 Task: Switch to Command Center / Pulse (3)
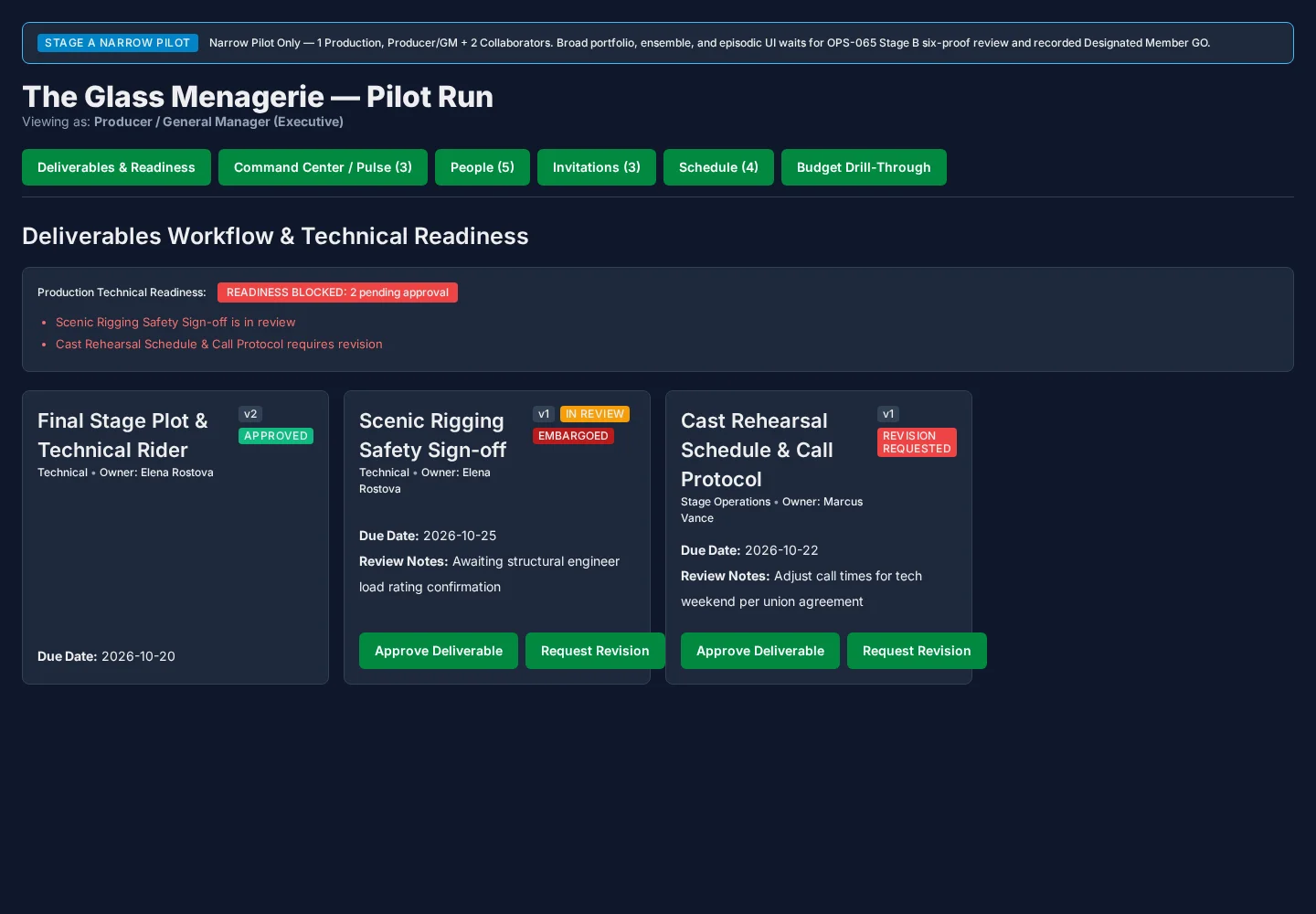tap(323, 167)
